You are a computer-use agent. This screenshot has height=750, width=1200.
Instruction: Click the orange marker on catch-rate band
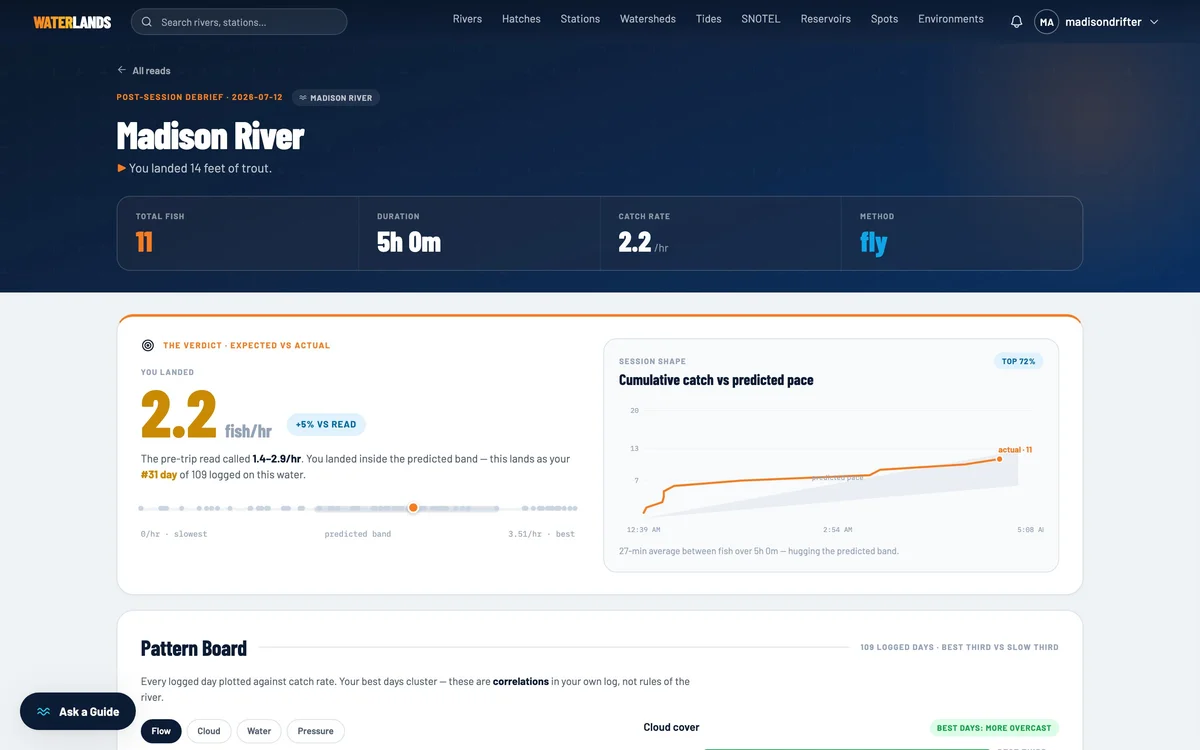click(413, 508)
